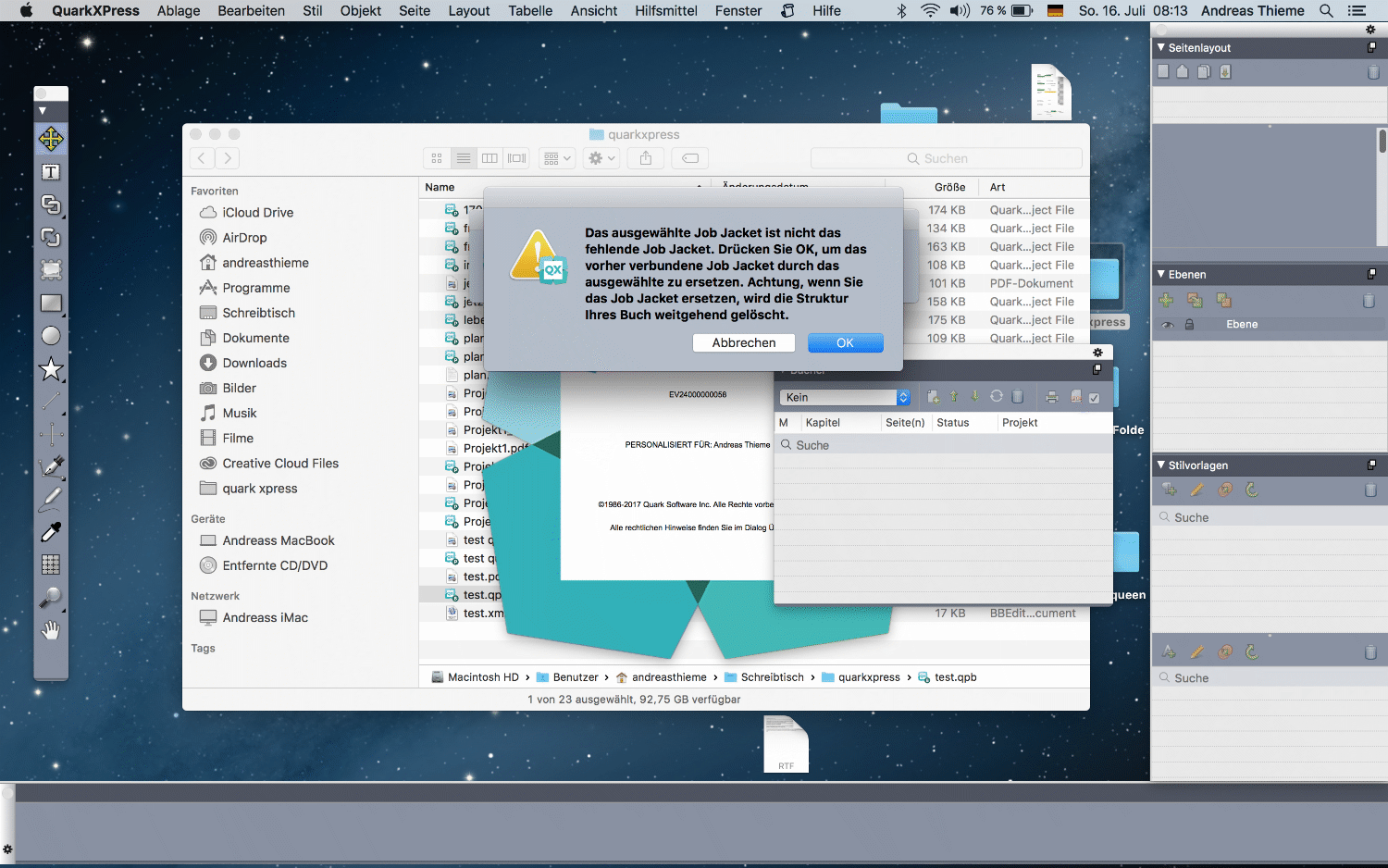Click the Suche field in Bücher palette
This screenshot has height=868, width=1388.
(943, 445)
